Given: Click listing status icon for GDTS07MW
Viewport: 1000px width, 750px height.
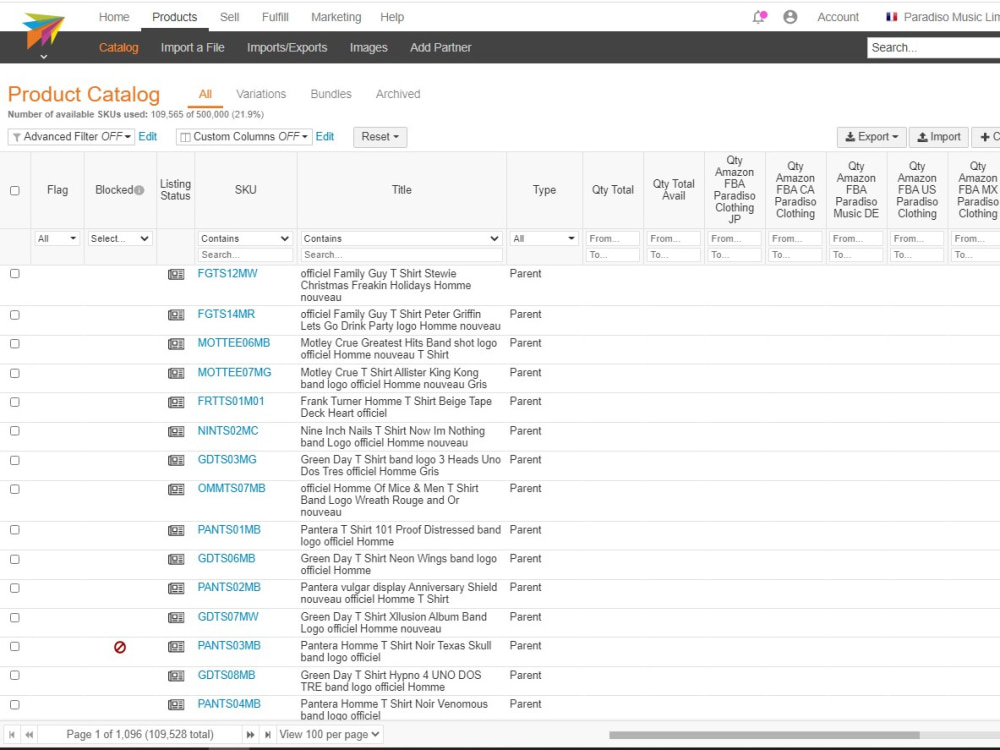Looking at the screenshot, I should tap(176, 617).
